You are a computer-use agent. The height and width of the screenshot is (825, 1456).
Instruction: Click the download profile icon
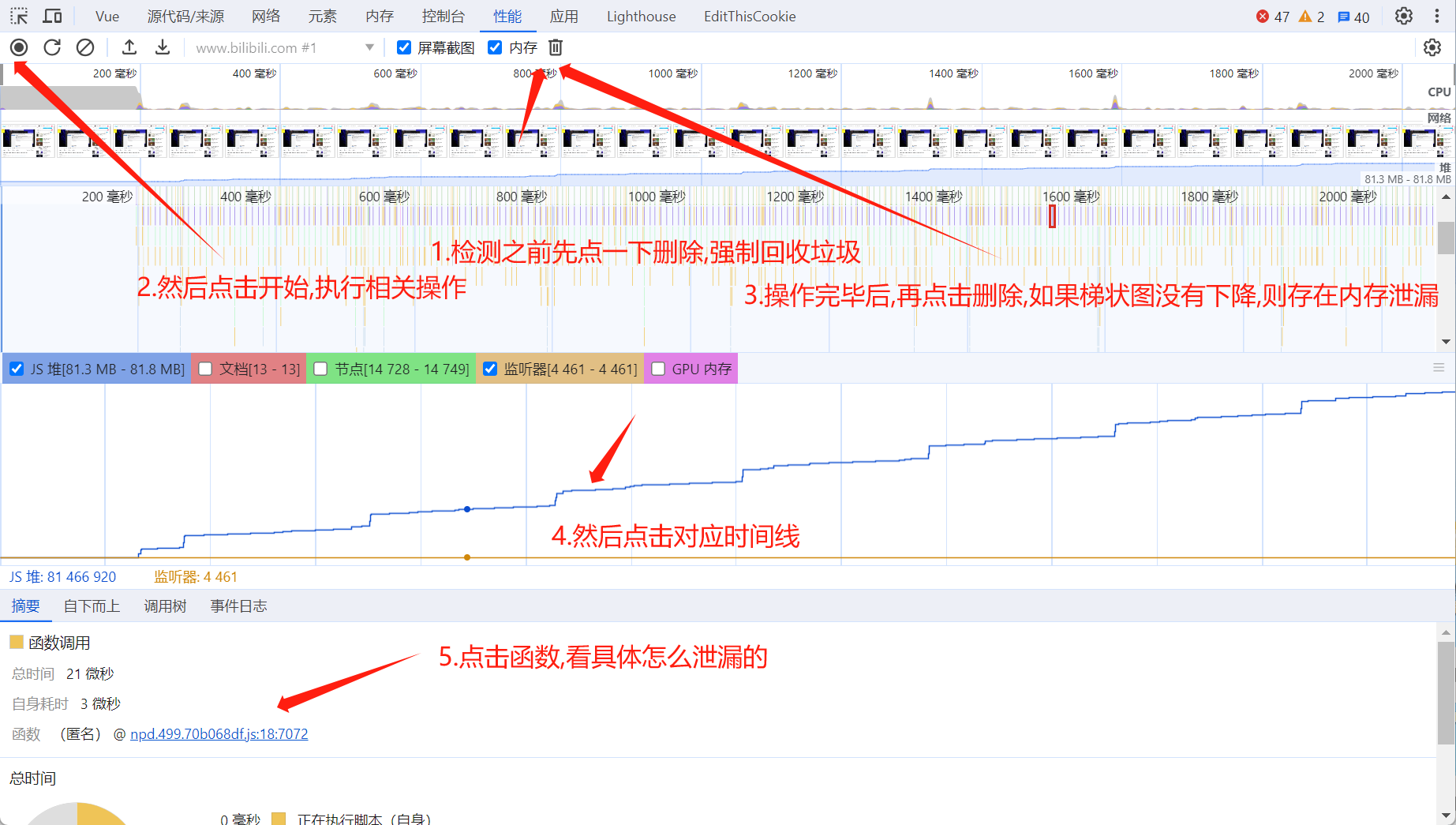163,48
